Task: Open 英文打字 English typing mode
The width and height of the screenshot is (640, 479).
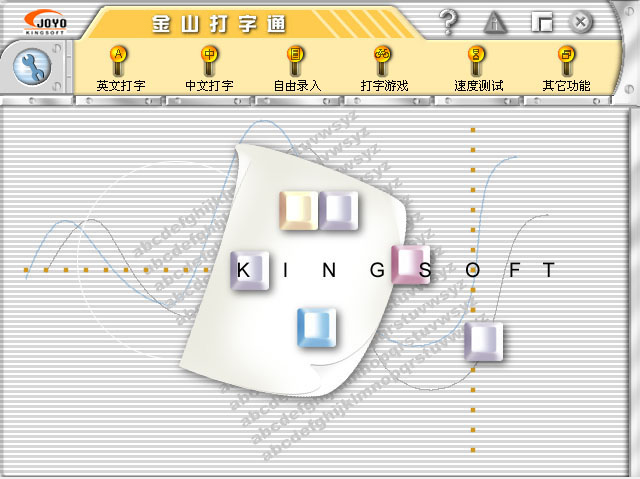Action: click(120, 69)
